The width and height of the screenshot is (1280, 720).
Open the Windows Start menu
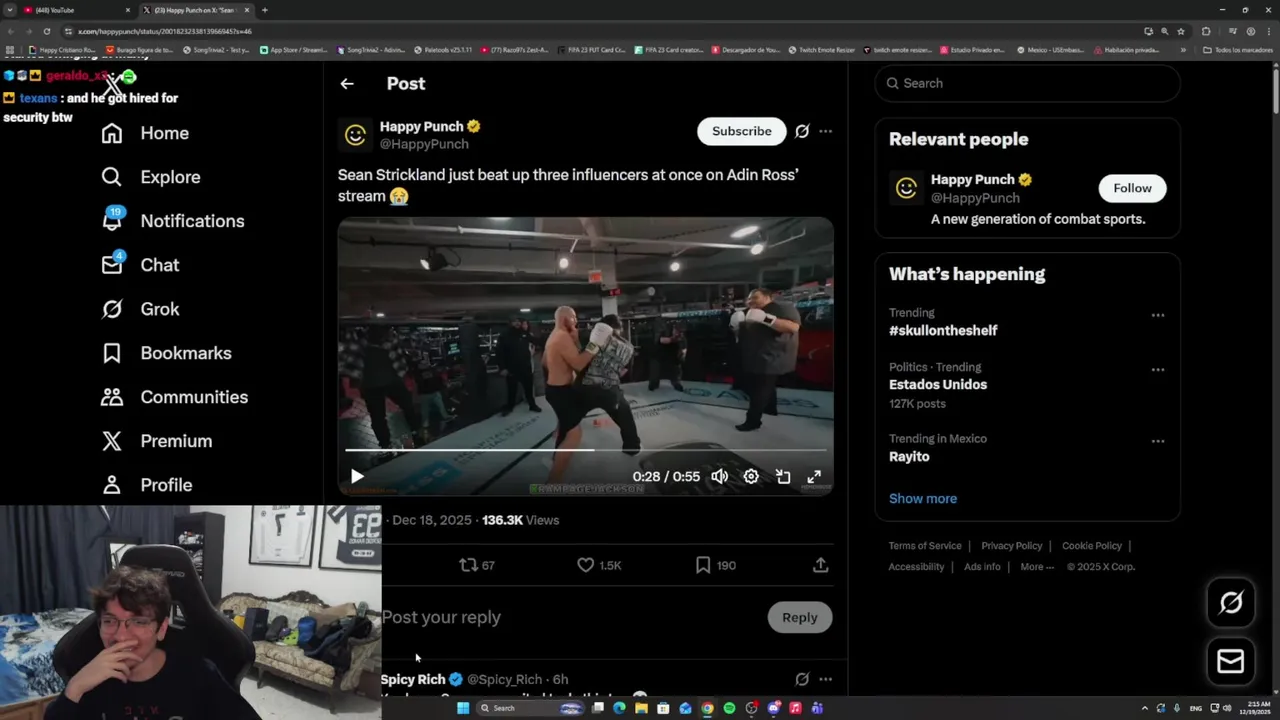[463, 708]
